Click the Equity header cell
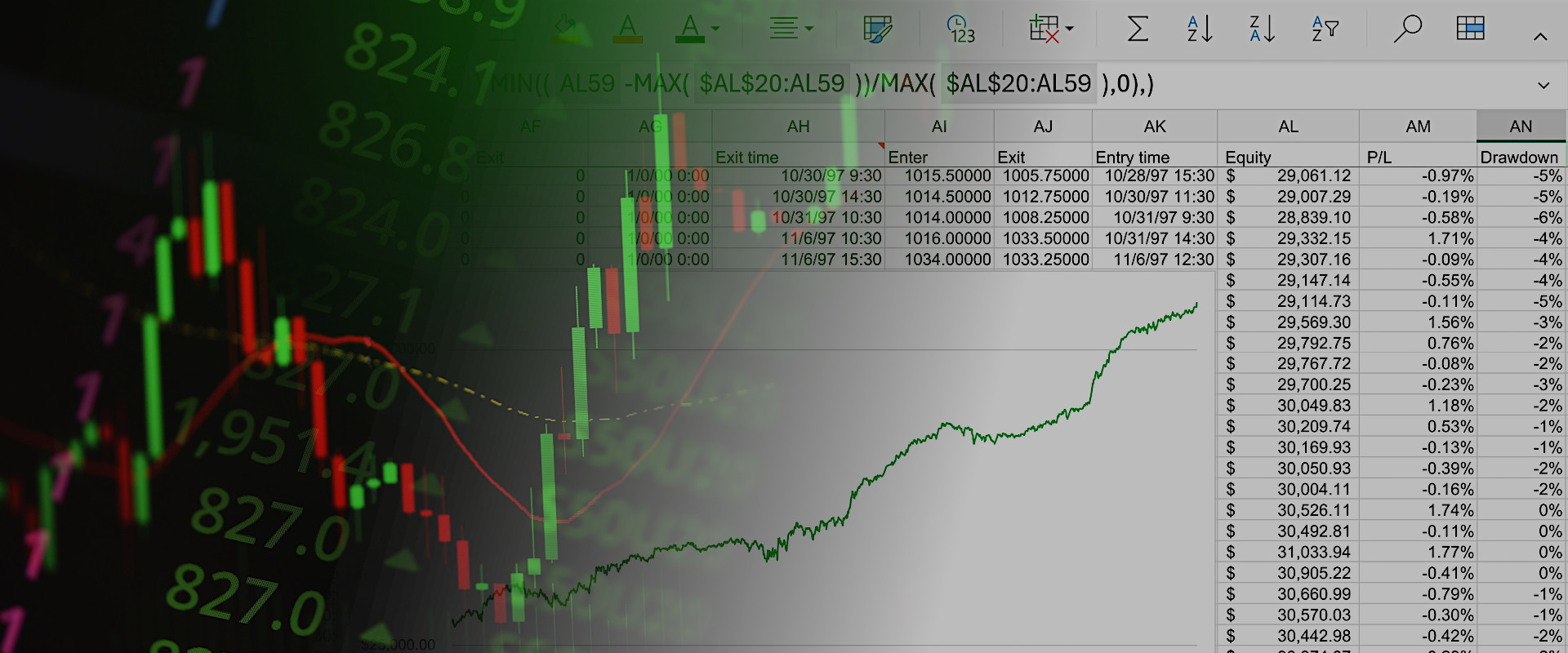This screenshot has height=653, width=1568. 1288,157
